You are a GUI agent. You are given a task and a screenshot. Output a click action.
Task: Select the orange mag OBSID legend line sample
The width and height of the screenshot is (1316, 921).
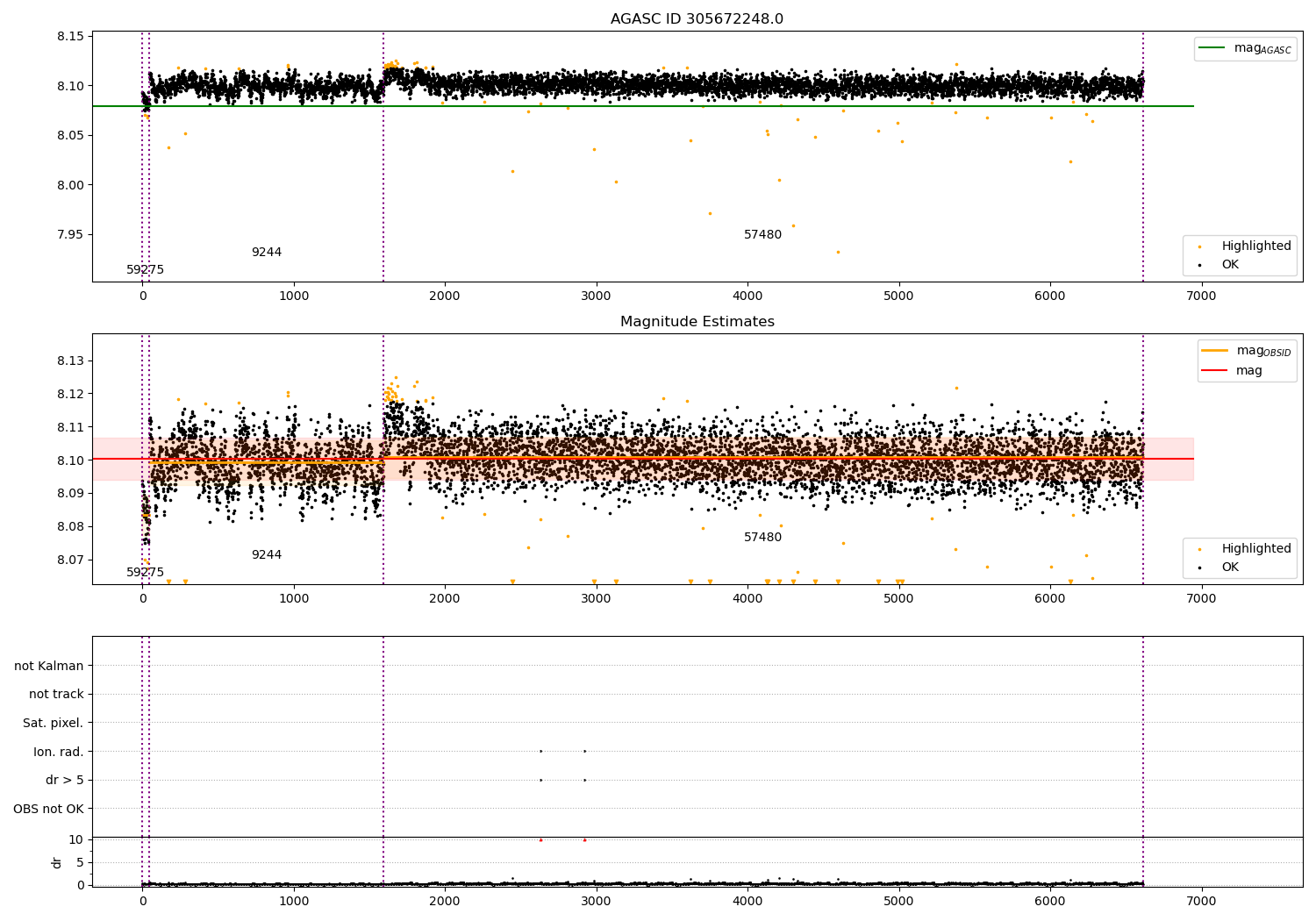pos(1215,351)
